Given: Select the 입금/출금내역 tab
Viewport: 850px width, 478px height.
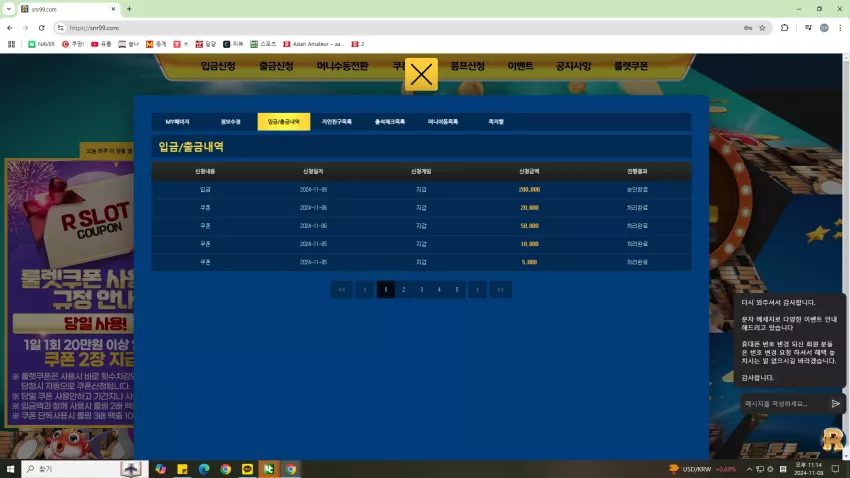Looking at the screenshot, I should 284,122.
